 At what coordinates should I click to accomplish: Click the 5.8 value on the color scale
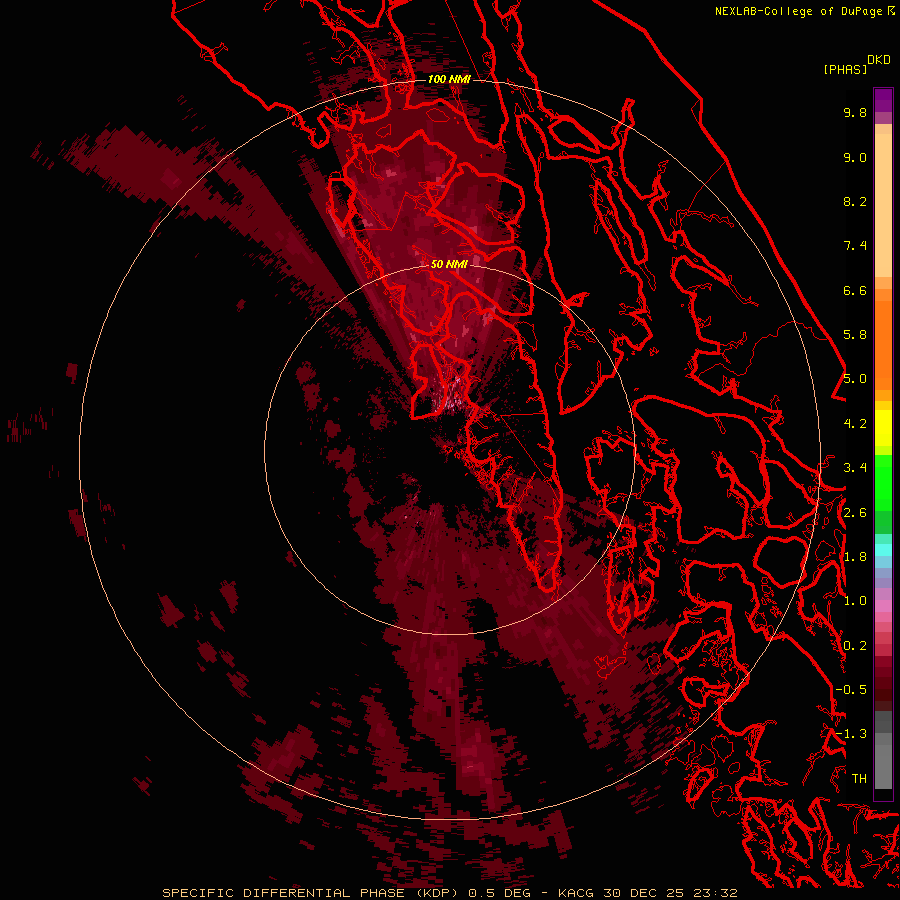(855, 335)
